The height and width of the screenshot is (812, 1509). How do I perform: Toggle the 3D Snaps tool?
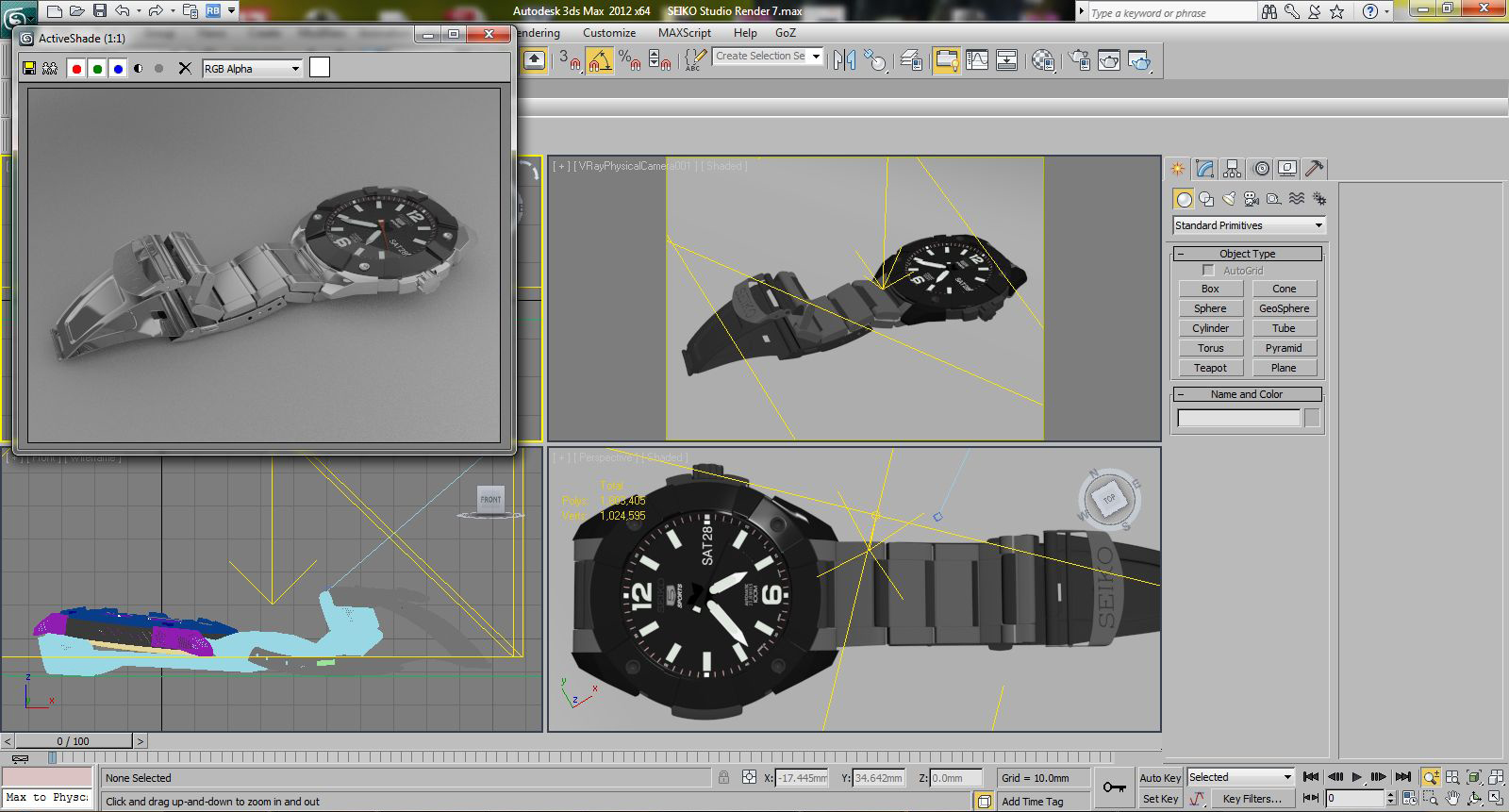pos(570,60)
